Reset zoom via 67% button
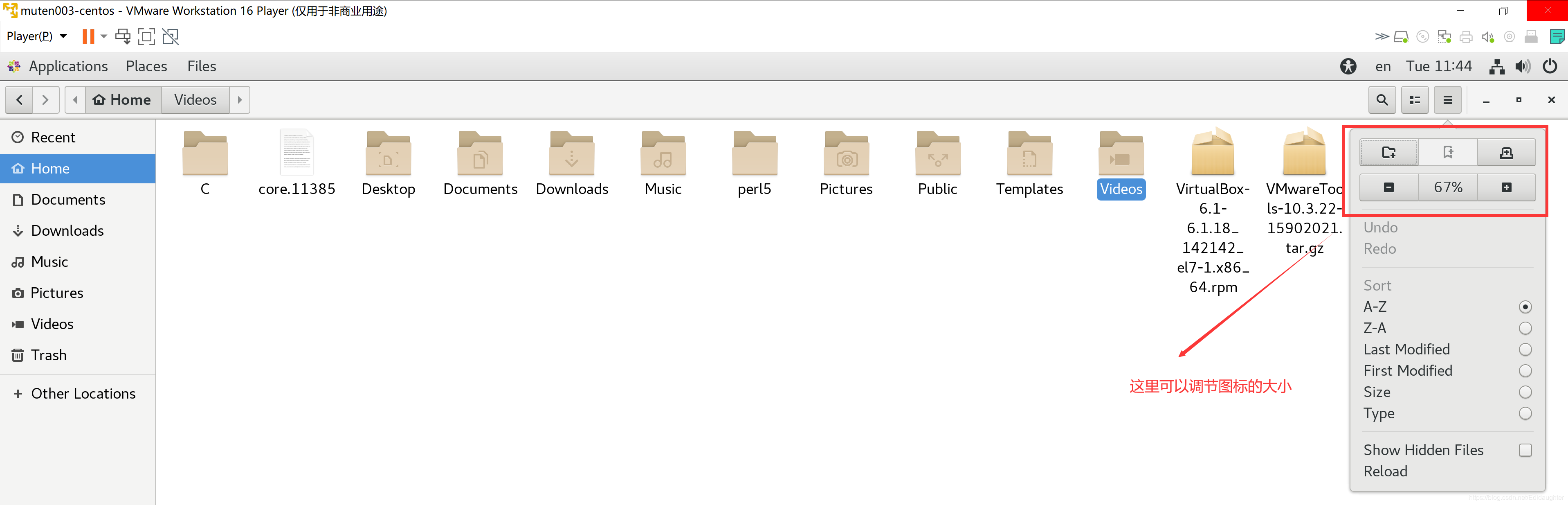This screenshot has height=505, width=1568. point(1447,187)
